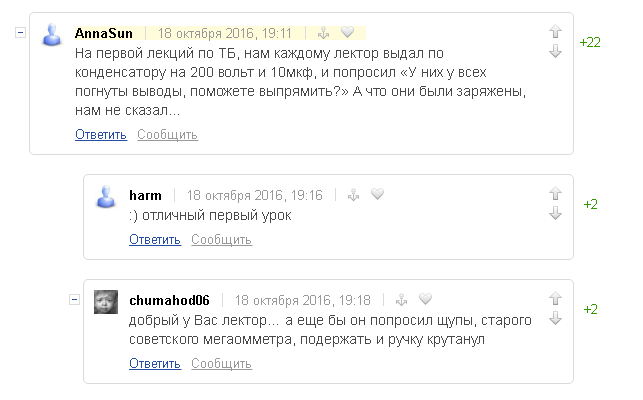Screen dimensions: 643x400
Task: Open the AnnaSun username profile
Action: [104, 33]
